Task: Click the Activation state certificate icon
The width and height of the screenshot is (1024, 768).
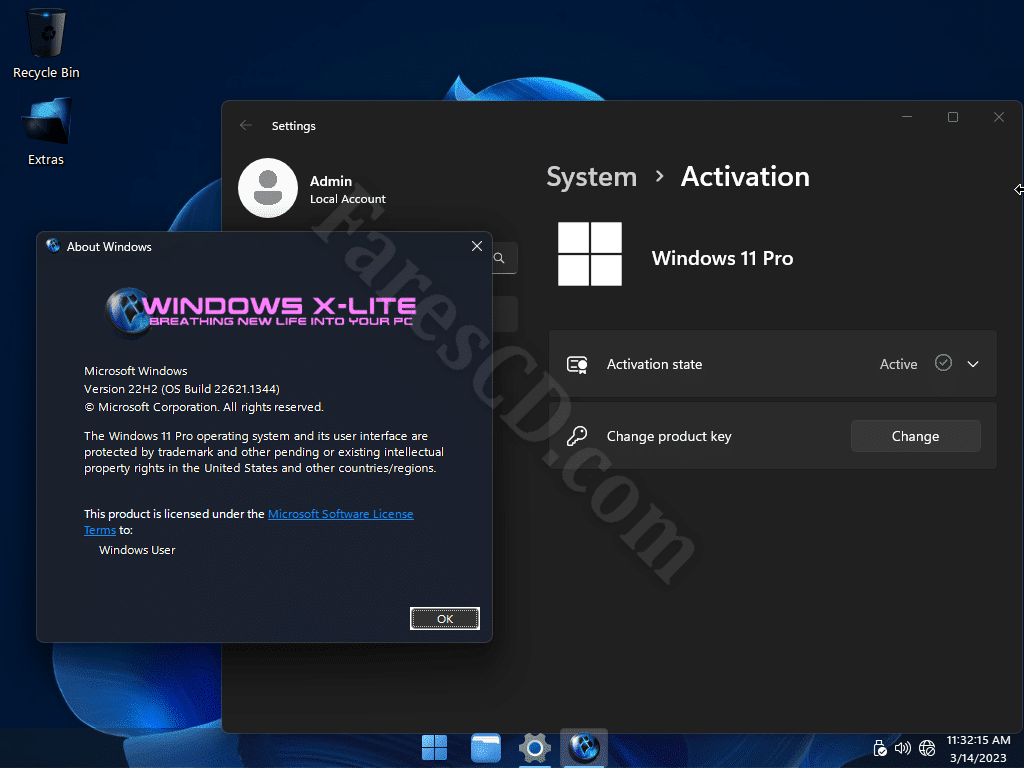Action: 577,364
